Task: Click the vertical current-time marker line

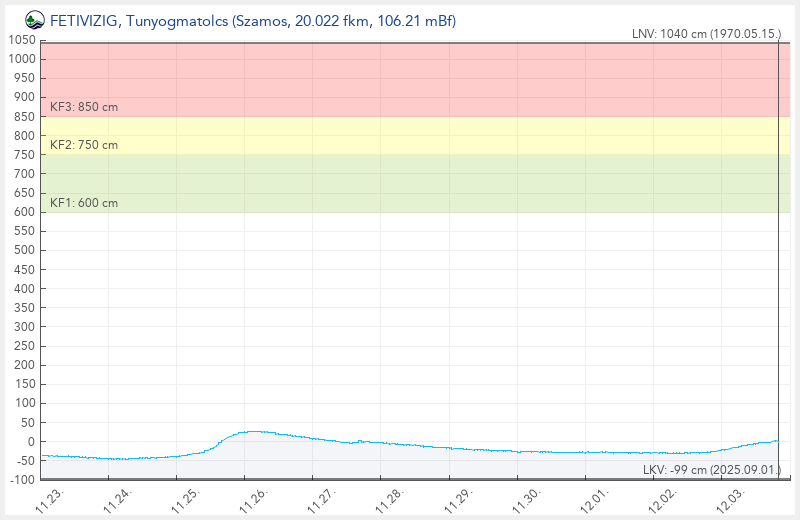Action: click(778, 250)
